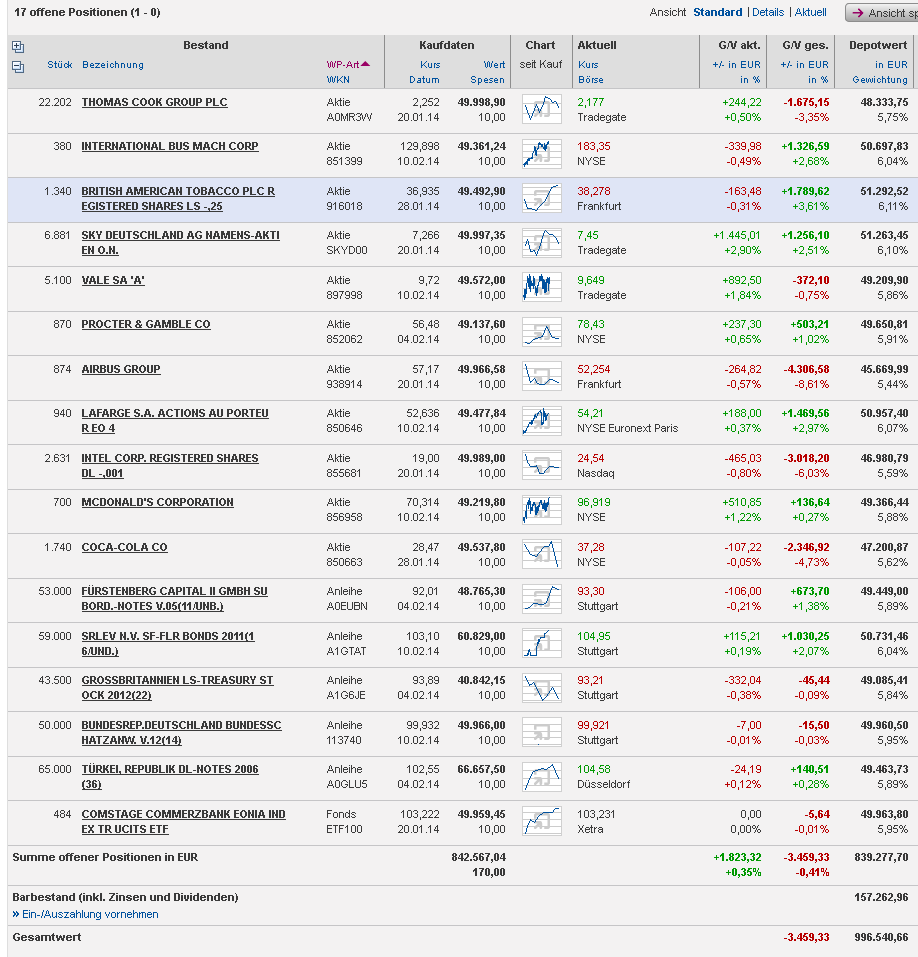Open Procter & Gamble chart thumbnail
Viewport: 918px width, 957px height.
(541, 332)
